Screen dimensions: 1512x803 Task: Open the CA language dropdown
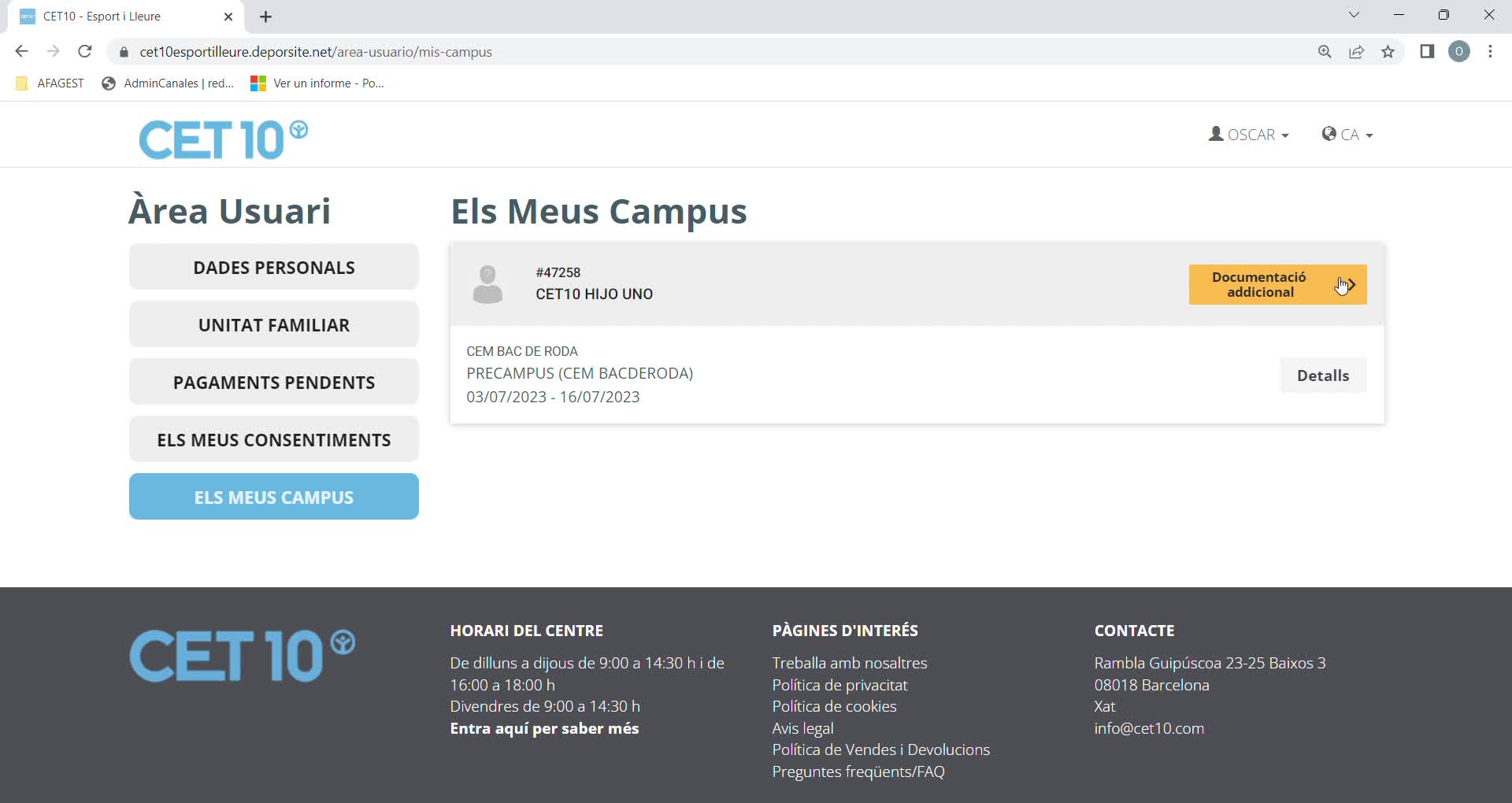[x=1347, y=134]
